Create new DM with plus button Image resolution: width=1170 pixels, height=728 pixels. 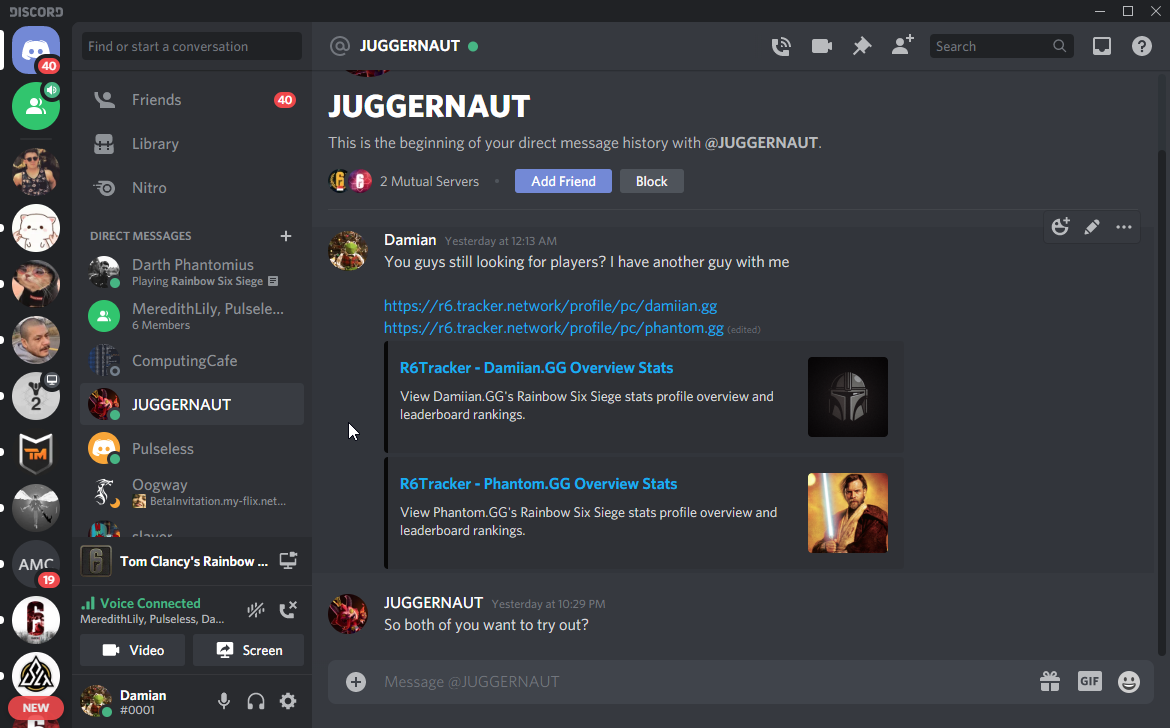[x=286, y=236]
